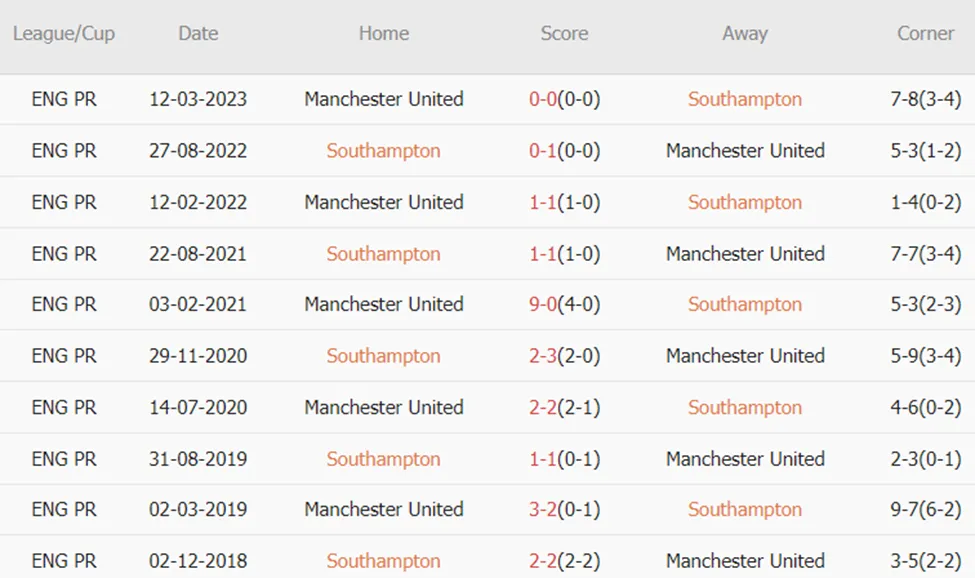This screenshot has width=975, height=578.
Task: Click the League/Cup column header
Action: (64, 34)
